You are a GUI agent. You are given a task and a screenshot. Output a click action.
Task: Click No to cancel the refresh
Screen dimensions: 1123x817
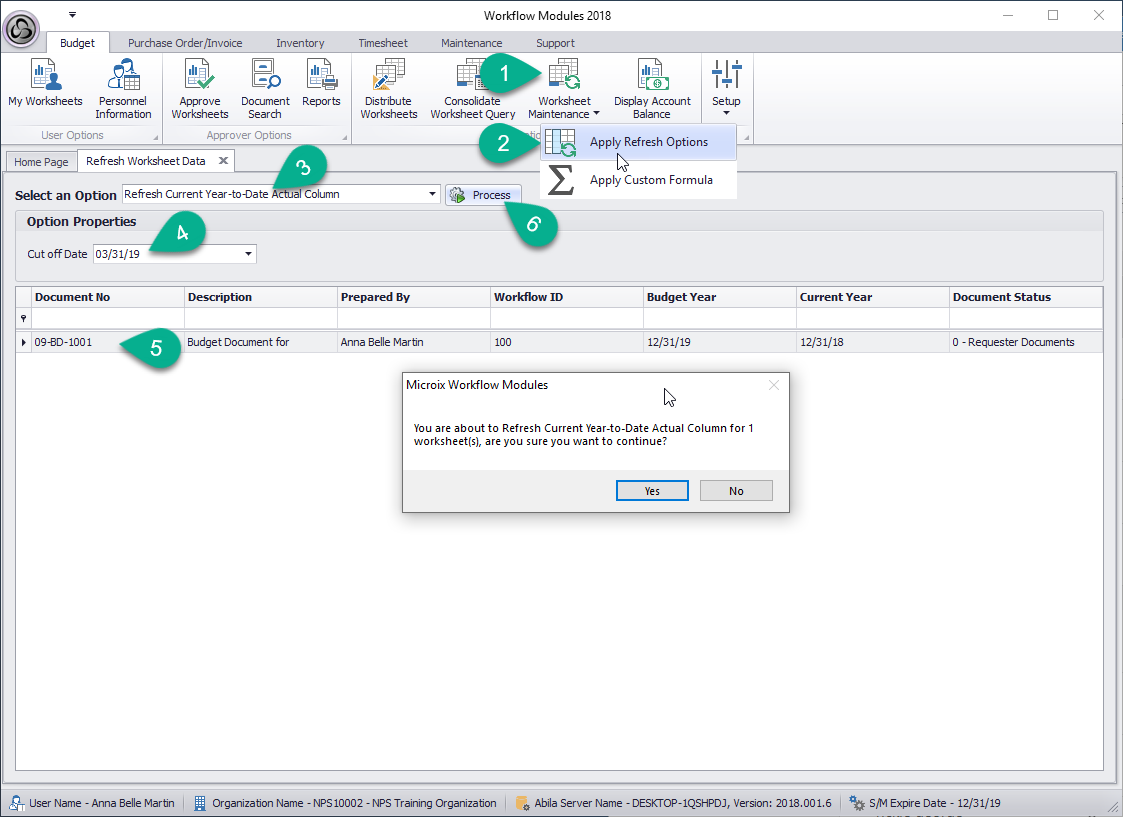click(x=736, y=490)
